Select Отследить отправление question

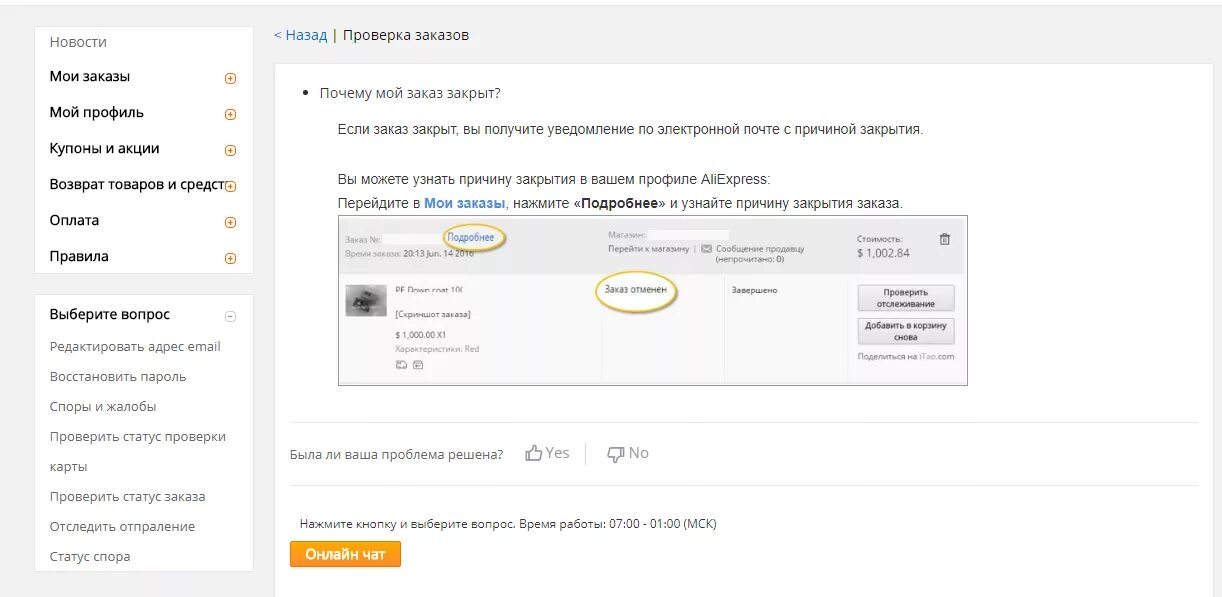(122, 527)
